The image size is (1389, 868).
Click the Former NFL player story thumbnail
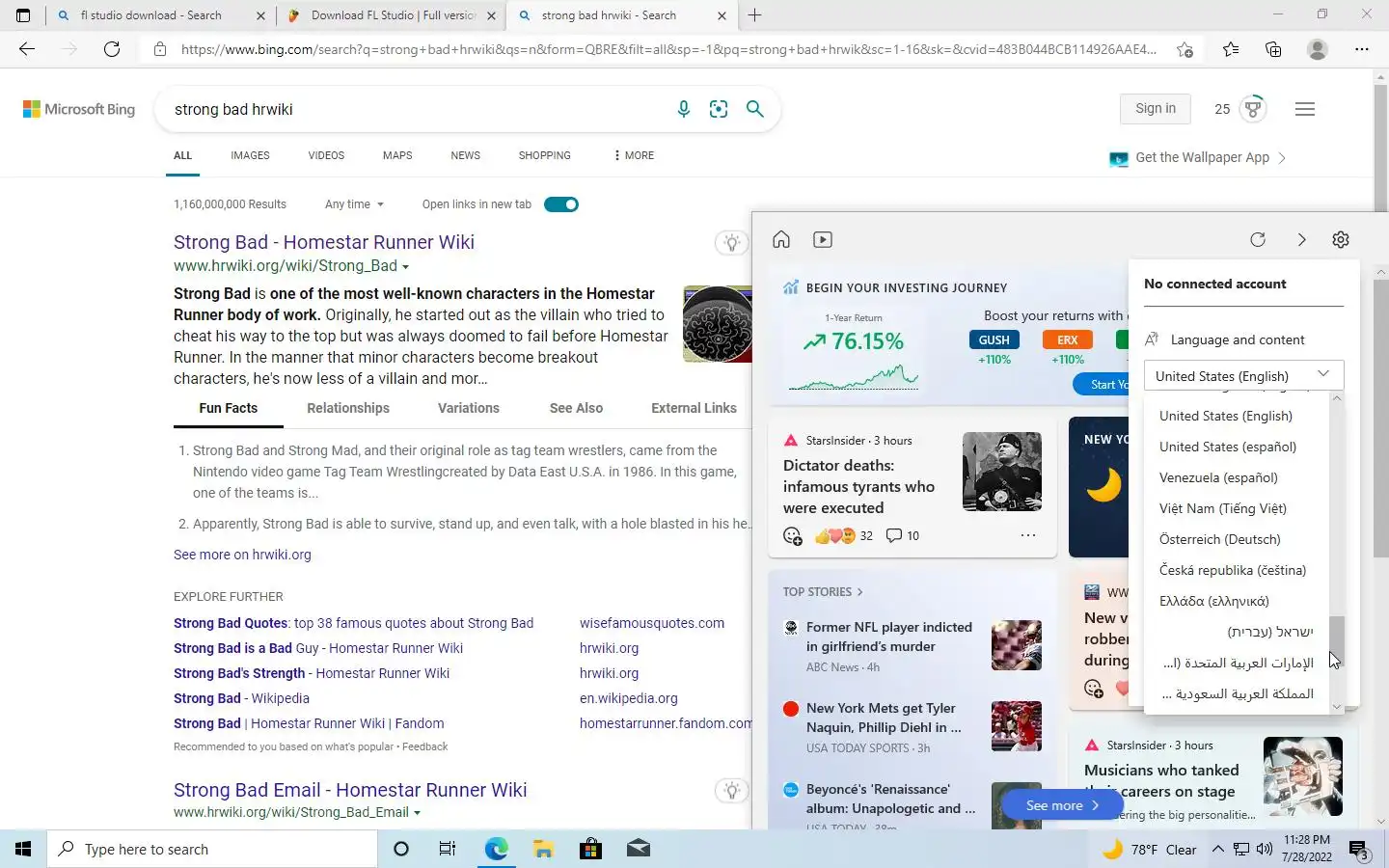(1017, 645)
